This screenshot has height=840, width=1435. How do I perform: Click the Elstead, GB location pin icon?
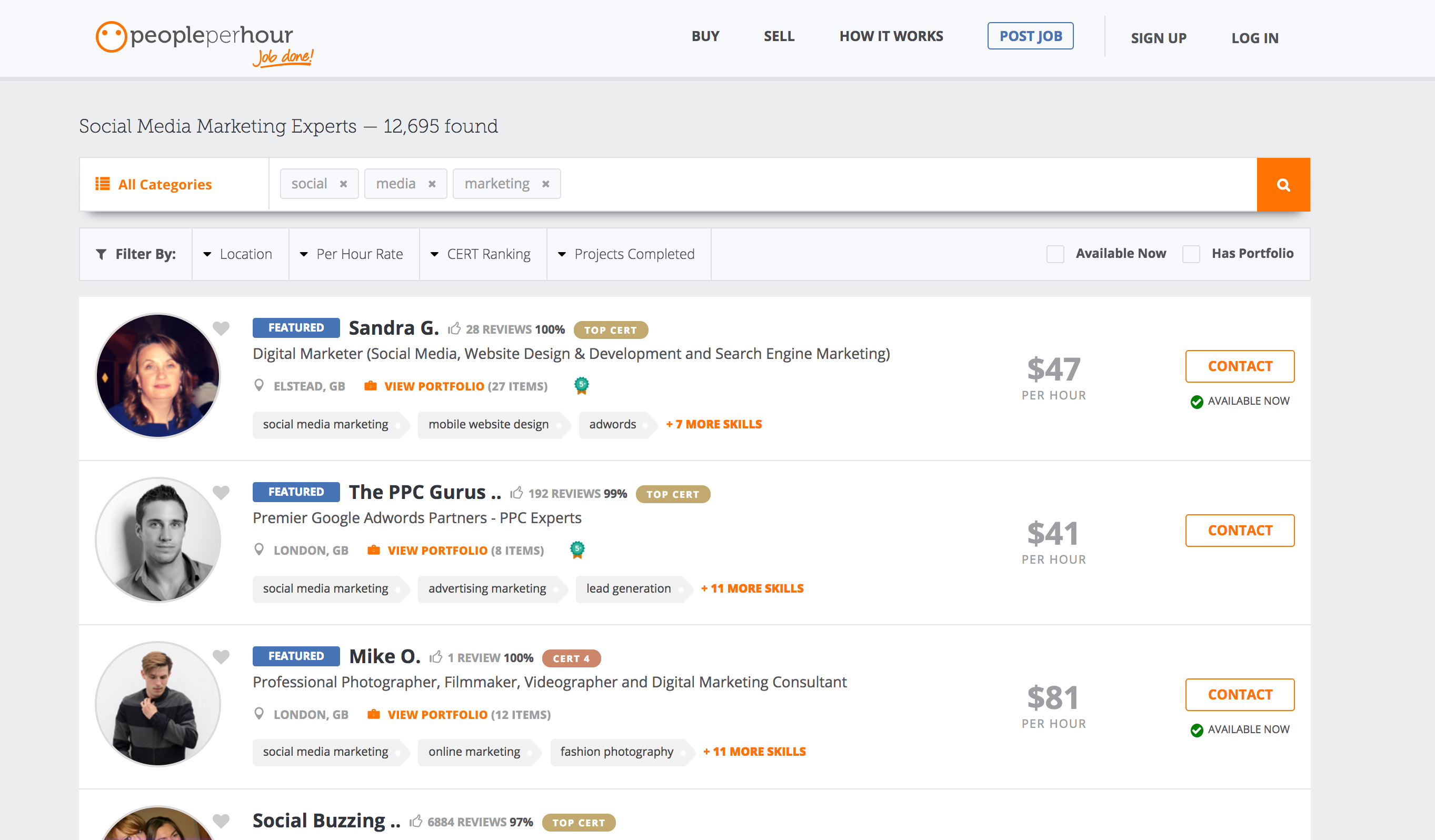(259, 386)
